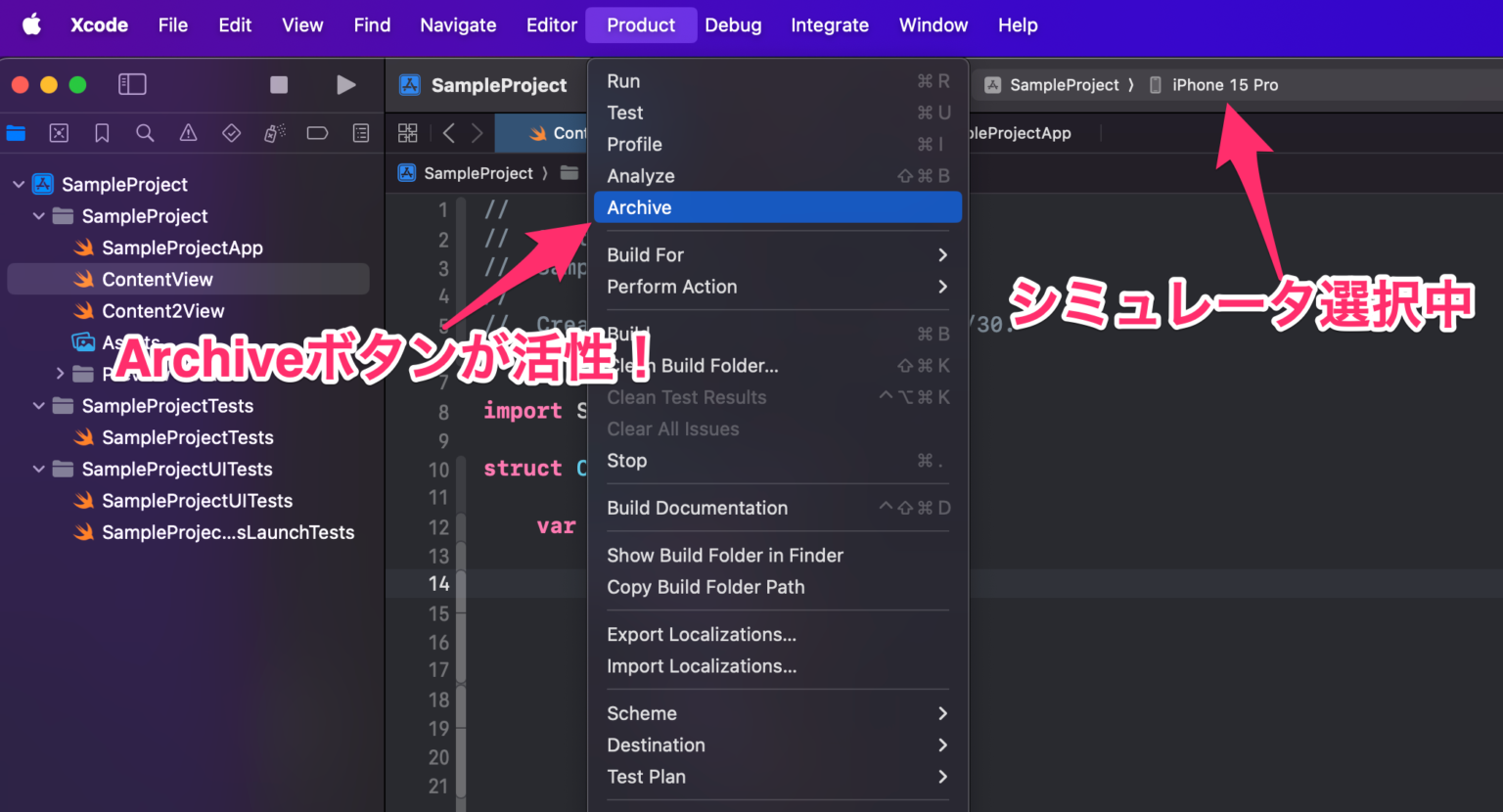Expand the Preview folder in the navigator
The image size is (1503, 812).
(61, 373)
